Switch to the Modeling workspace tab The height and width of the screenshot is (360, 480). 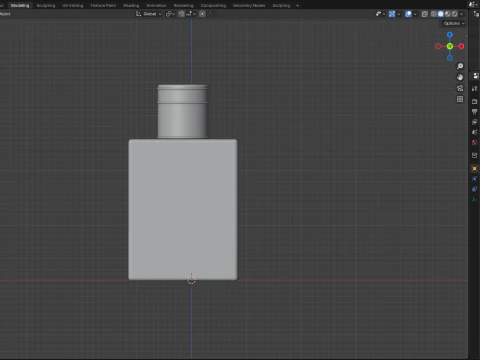[x=20, y=5]
